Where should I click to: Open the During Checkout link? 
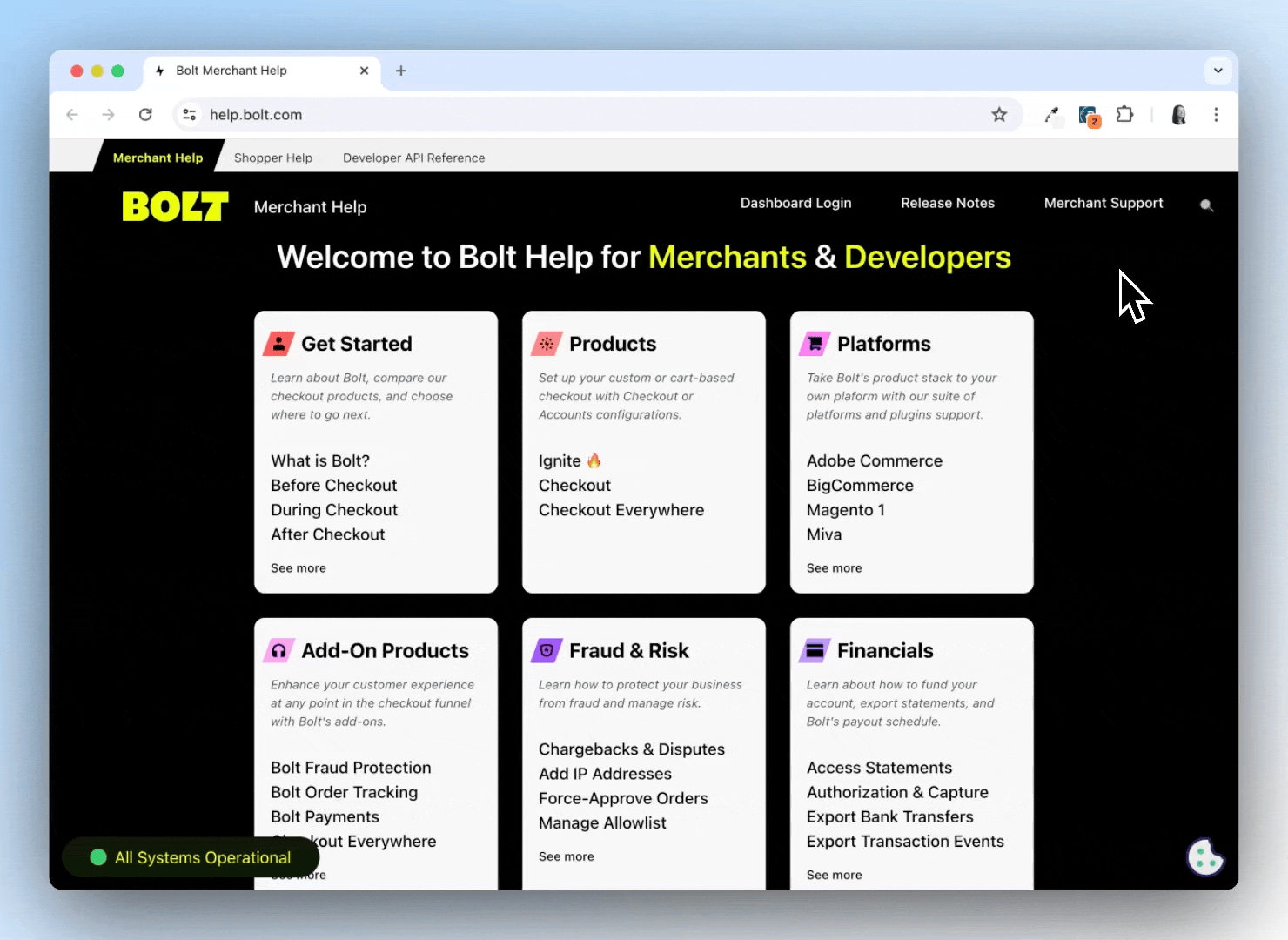point(334,509)
